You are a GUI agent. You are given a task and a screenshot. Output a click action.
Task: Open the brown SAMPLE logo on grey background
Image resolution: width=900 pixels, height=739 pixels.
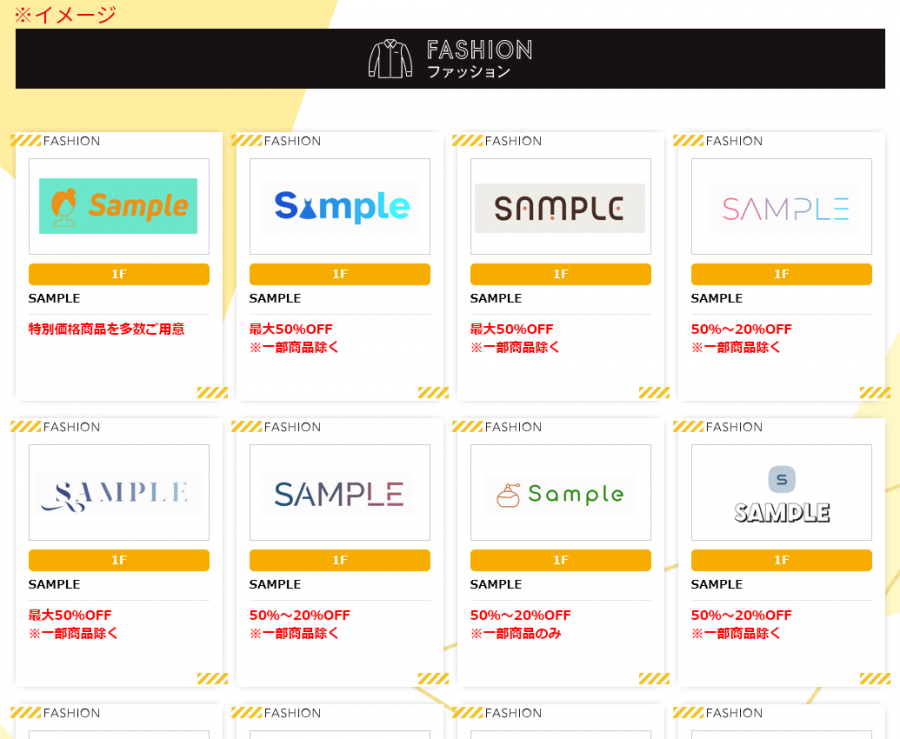[560, 208]
